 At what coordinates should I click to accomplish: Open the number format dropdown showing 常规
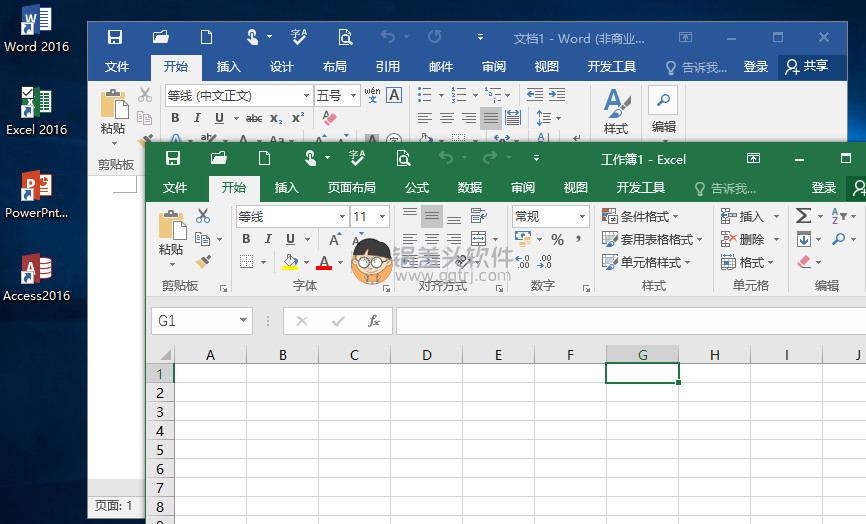[582, 216]
